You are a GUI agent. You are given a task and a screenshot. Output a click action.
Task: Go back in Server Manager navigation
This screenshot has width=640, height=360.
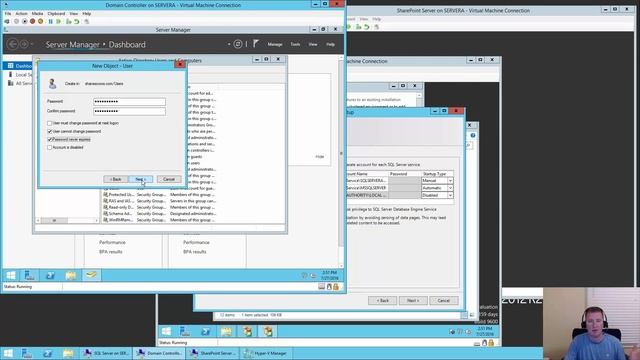point(13,44)
